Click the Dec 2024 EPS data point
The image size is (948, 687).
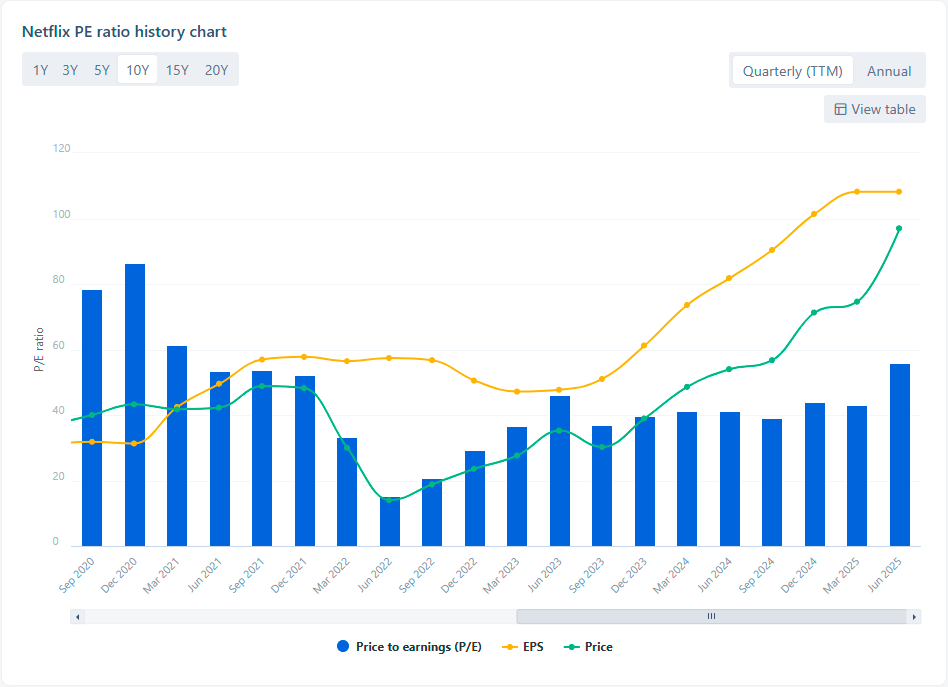coord(814,214)
